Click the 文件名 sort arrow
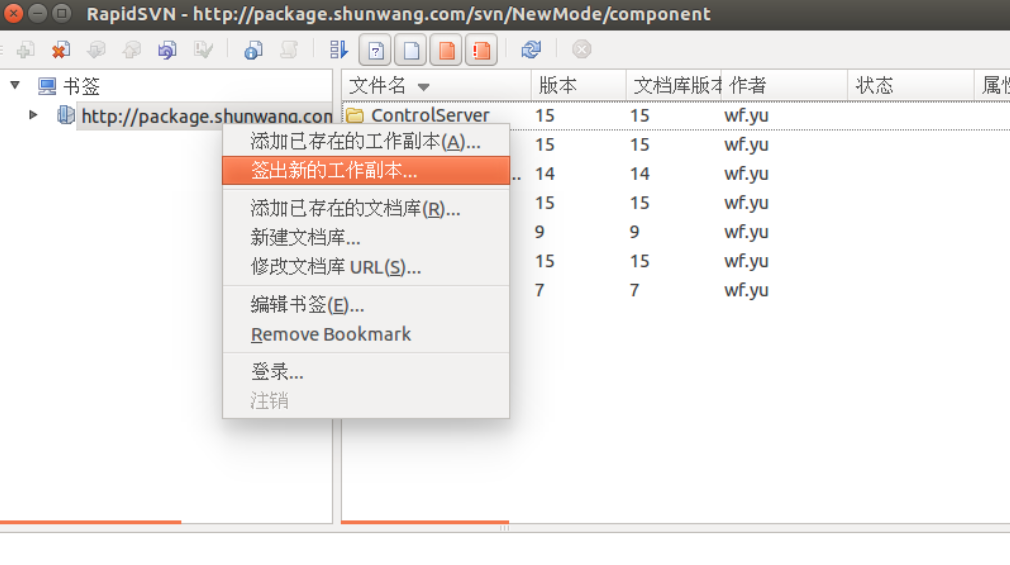 423,87
